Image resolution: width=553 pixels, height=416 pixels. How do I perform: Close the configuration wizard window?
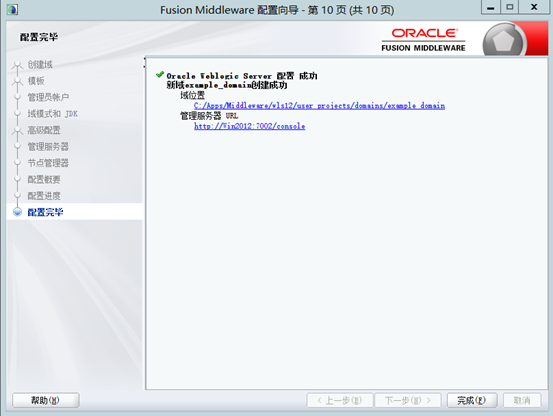coord(534,7)
